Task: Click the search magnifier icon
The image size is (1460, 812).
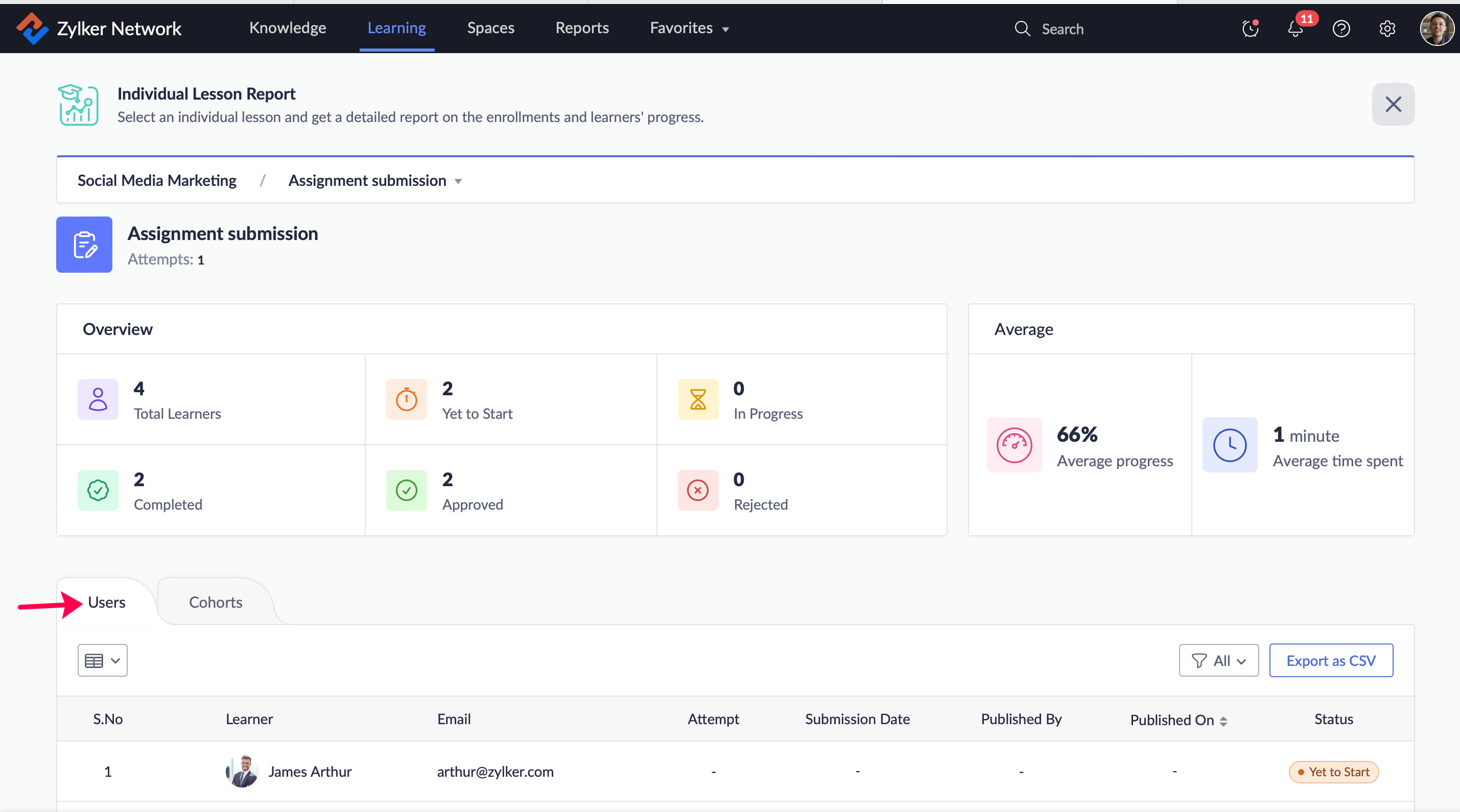Action: tap(1022, 28)
